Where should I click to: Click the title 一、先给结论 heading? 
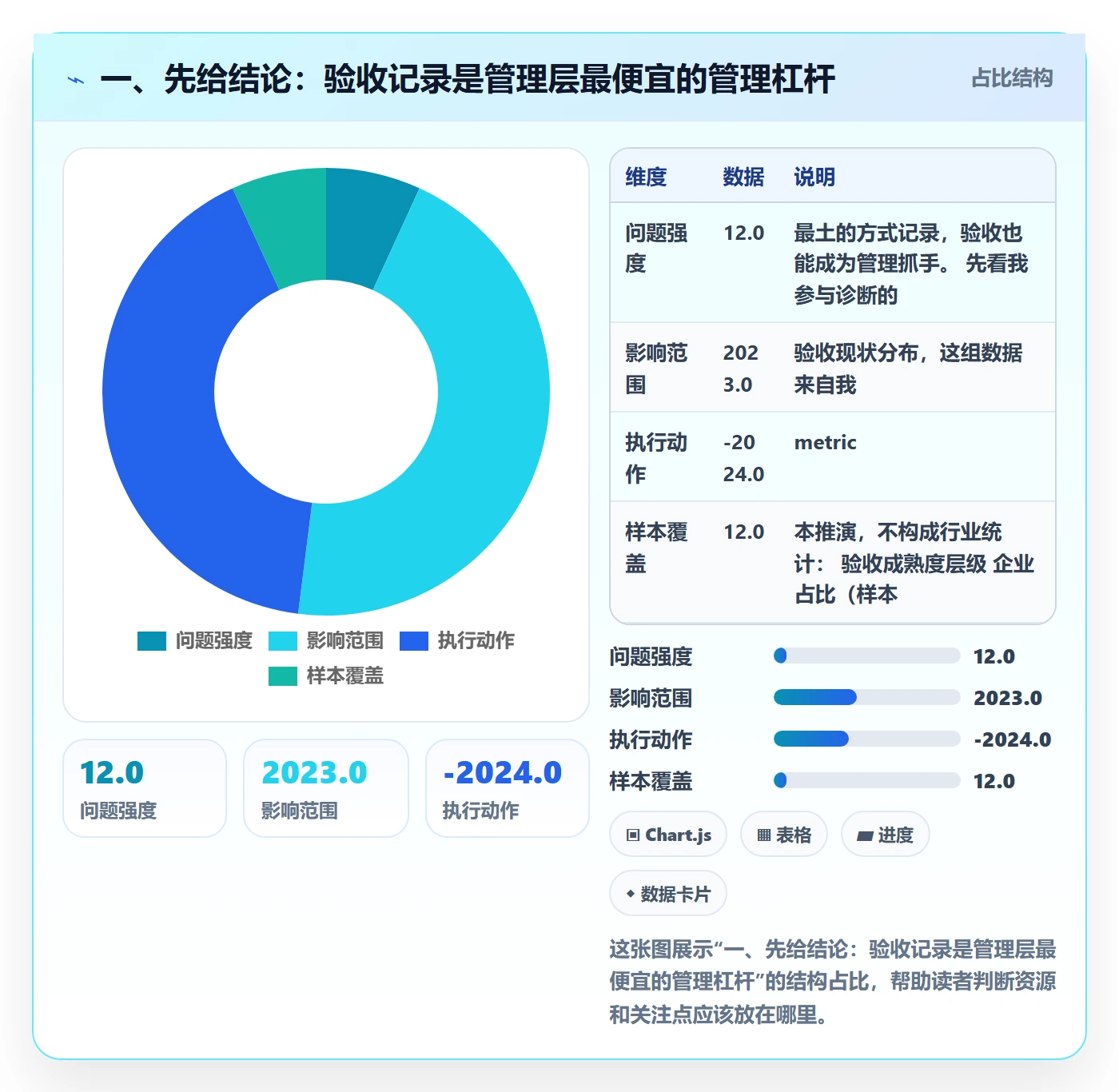pos(468,79)
